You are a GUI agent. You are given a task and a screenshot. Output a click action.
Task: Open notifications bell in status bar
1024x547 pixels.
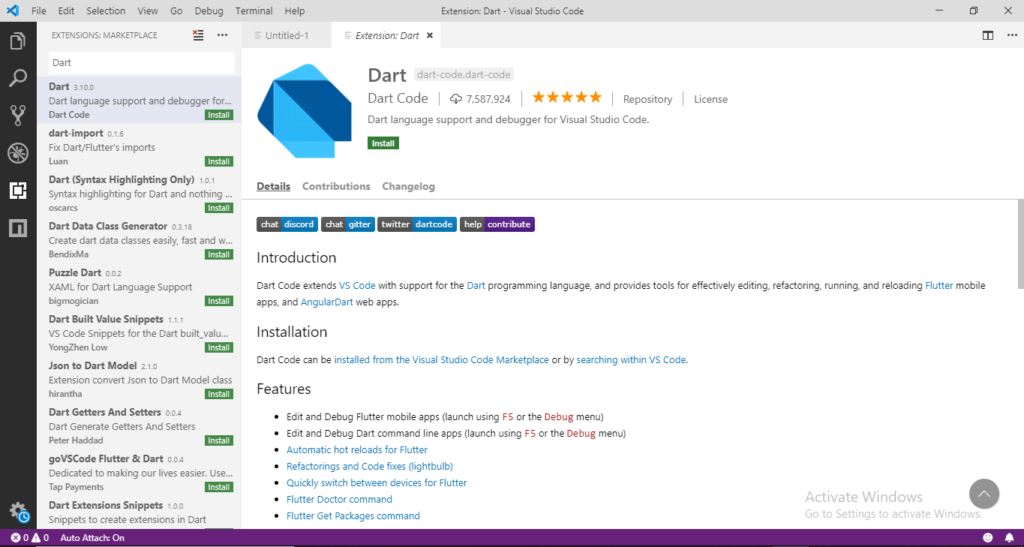1010,538
